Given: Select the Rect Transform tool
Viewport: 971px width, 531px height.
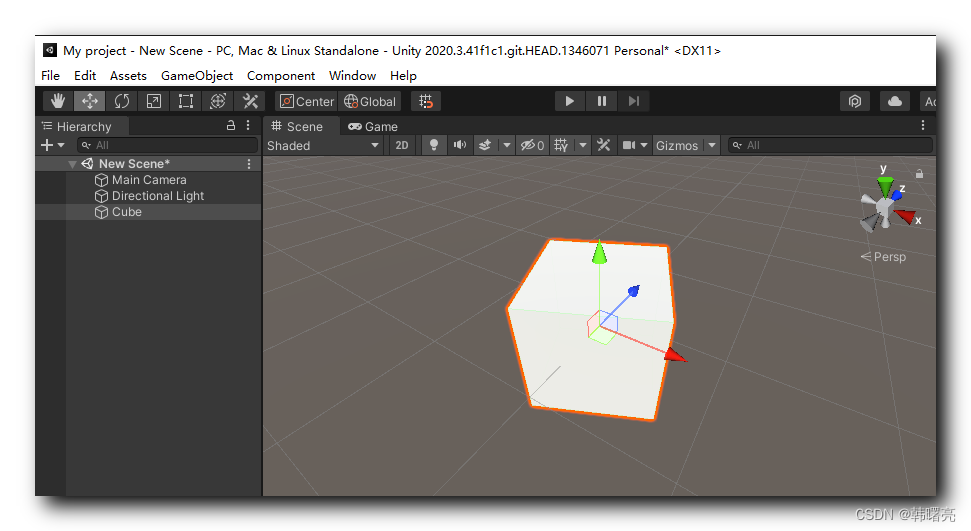Looking at the screenshot, I should [186, 101].
